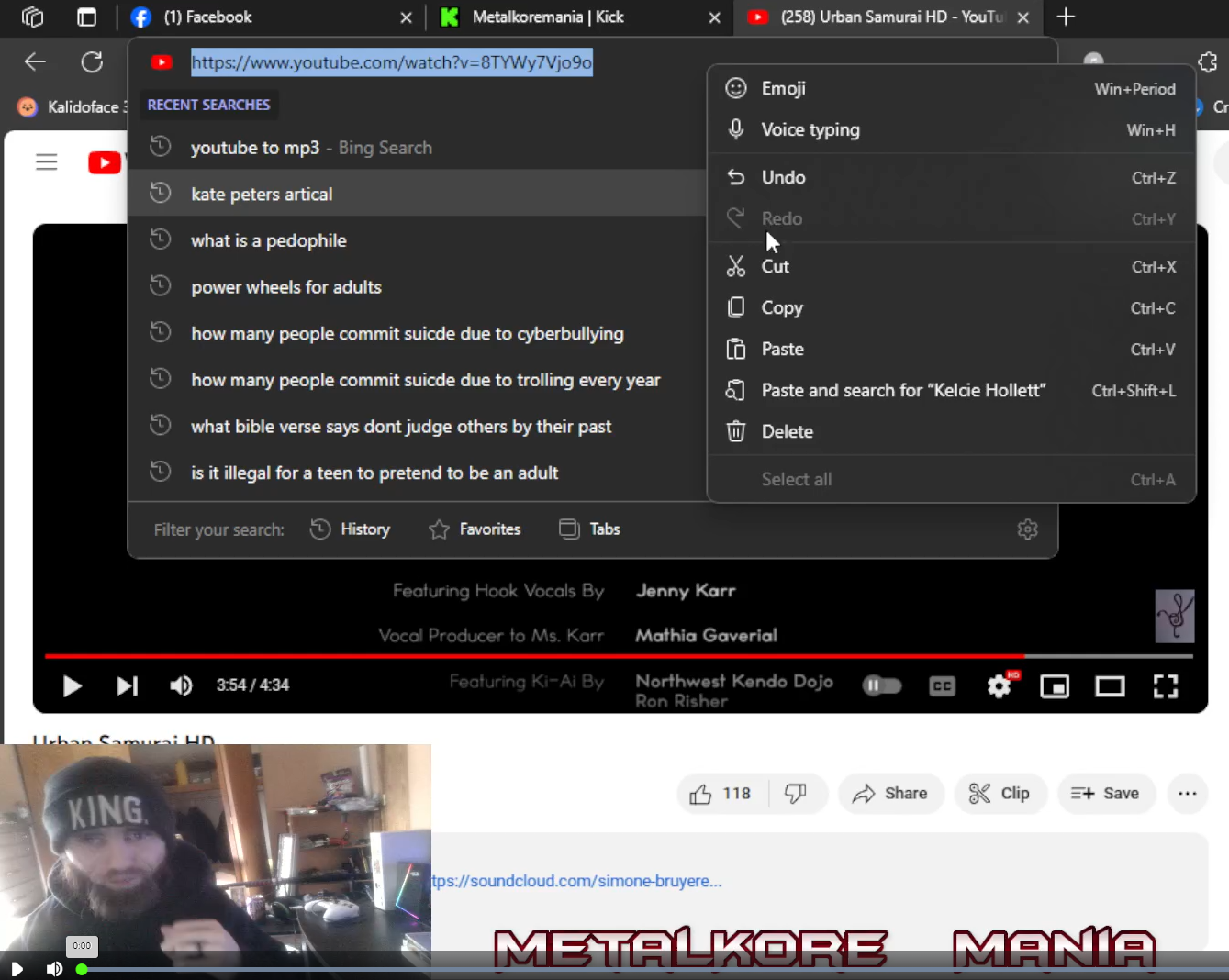Select 'trolling every year' search suggestion
This screenshot has width=1229, height=980.
(x=417, y=380)
